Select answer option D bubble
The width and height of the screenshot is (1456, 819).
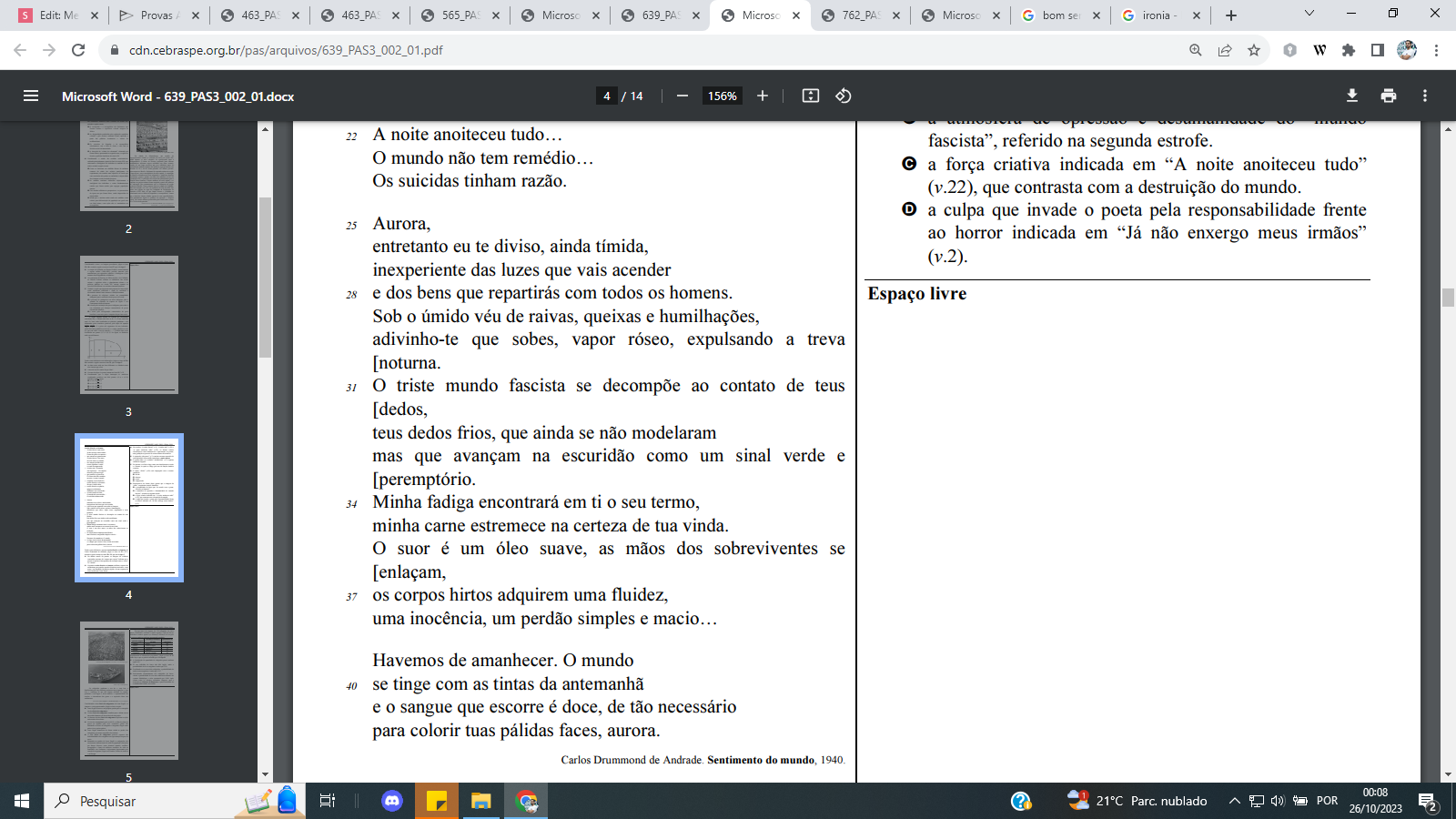pos(909,209)
